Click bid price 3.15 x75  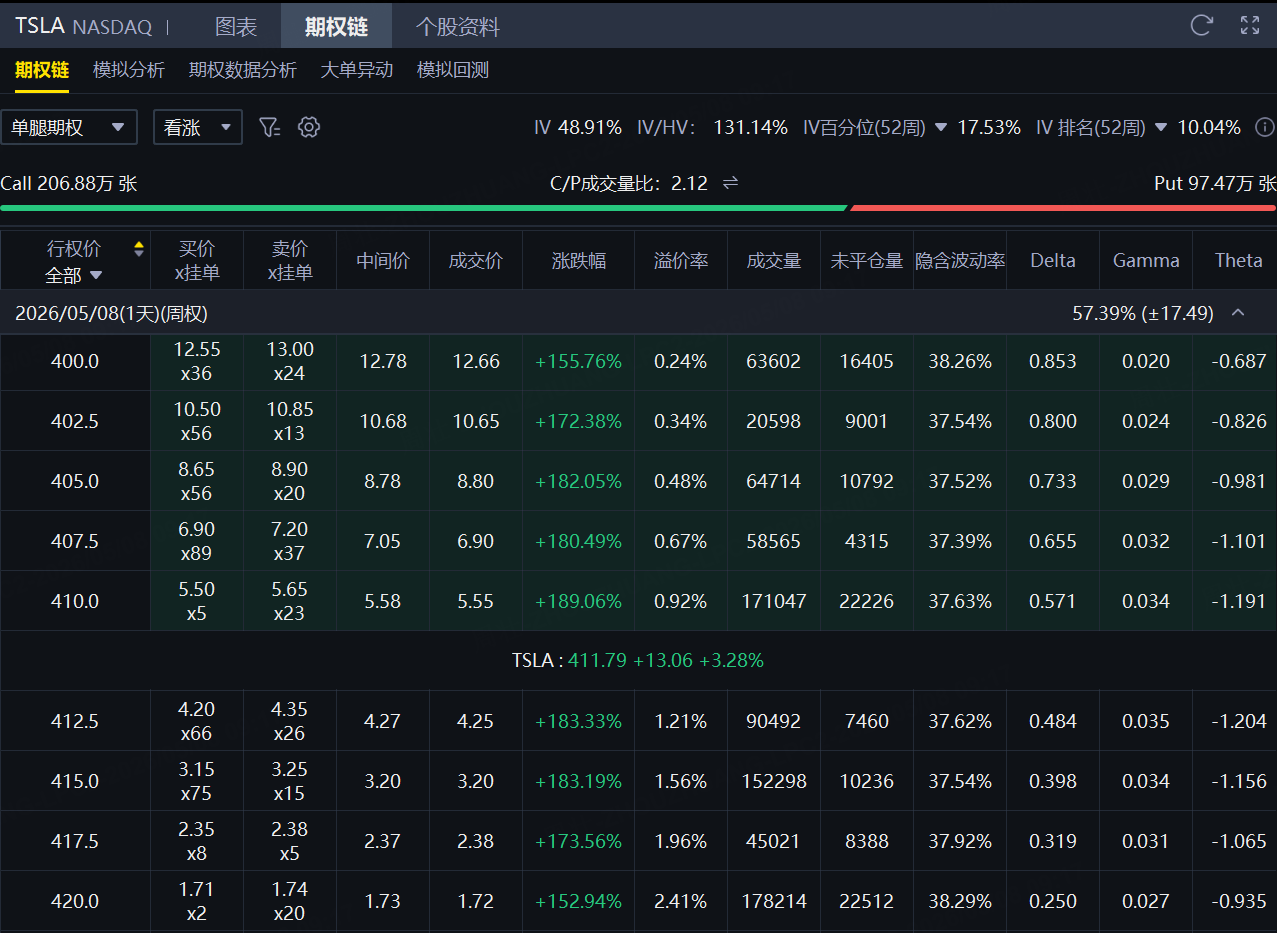[197, 781]
